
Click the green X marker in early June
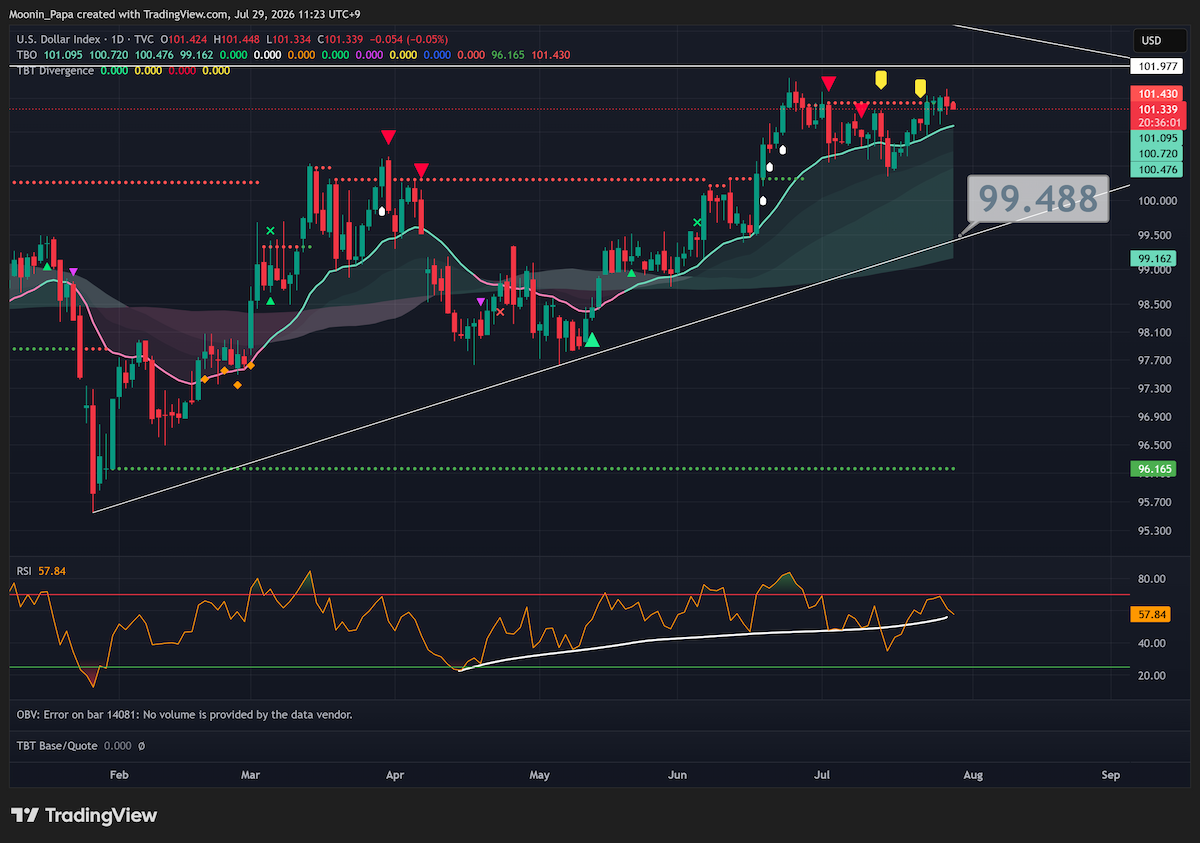tap(697, 223)
